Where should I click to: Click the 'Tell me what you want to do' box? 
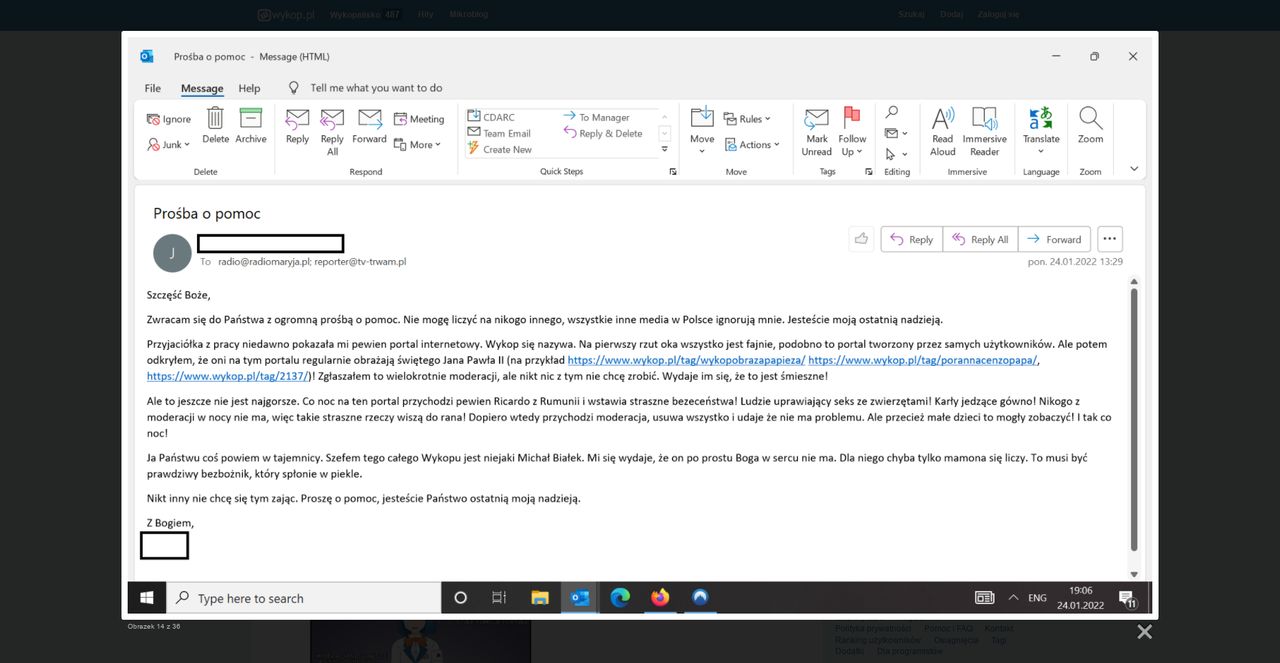[376, 88]
